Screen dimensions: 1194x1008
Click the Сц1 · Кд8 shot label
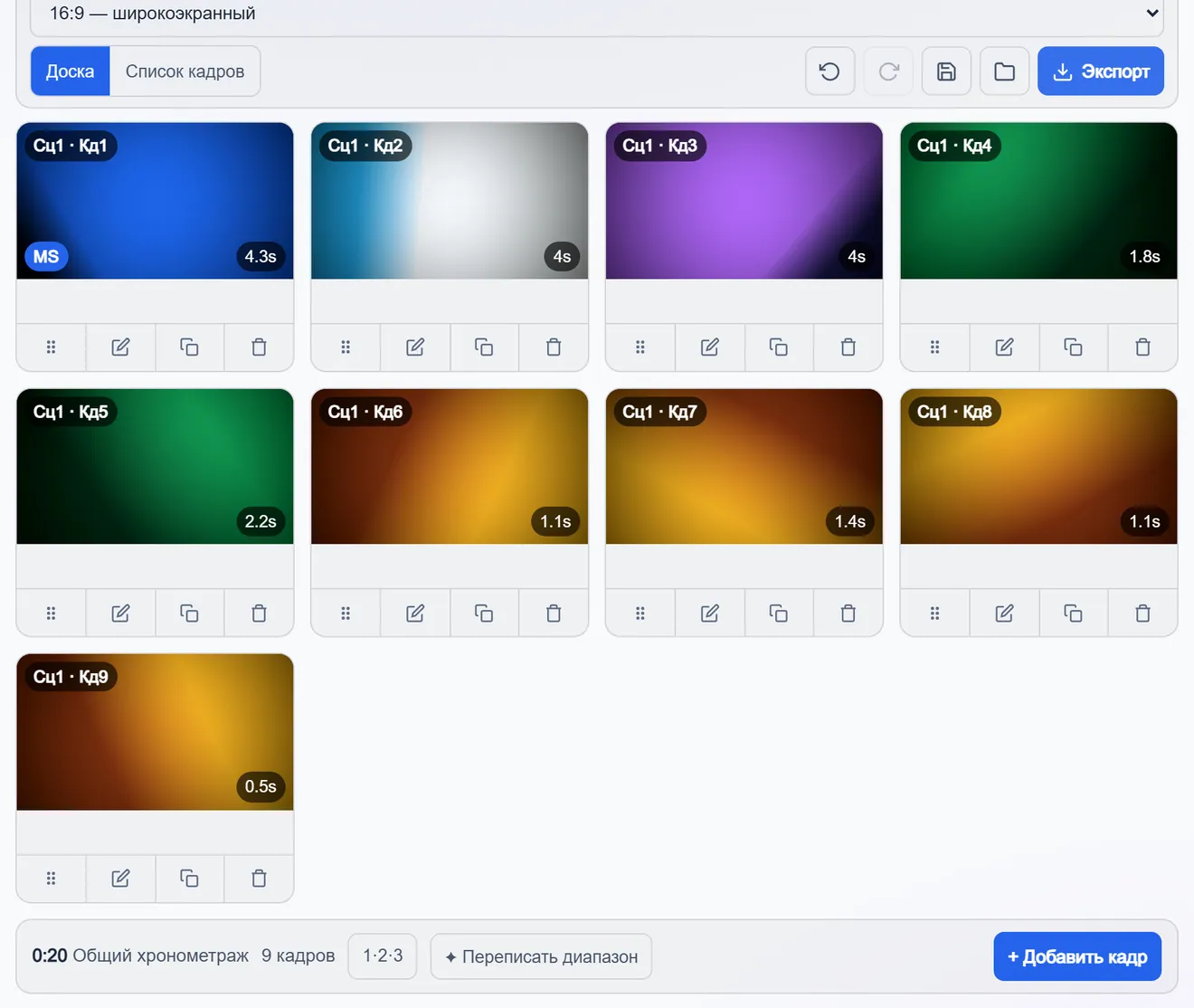[x=954, y=413]
